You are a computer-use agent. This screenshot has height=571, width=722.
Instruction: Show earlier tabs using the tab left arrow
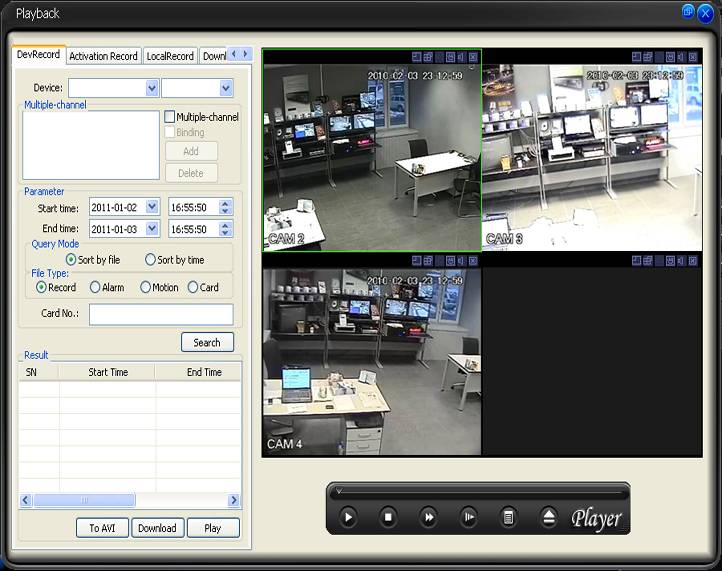point(234,54)
